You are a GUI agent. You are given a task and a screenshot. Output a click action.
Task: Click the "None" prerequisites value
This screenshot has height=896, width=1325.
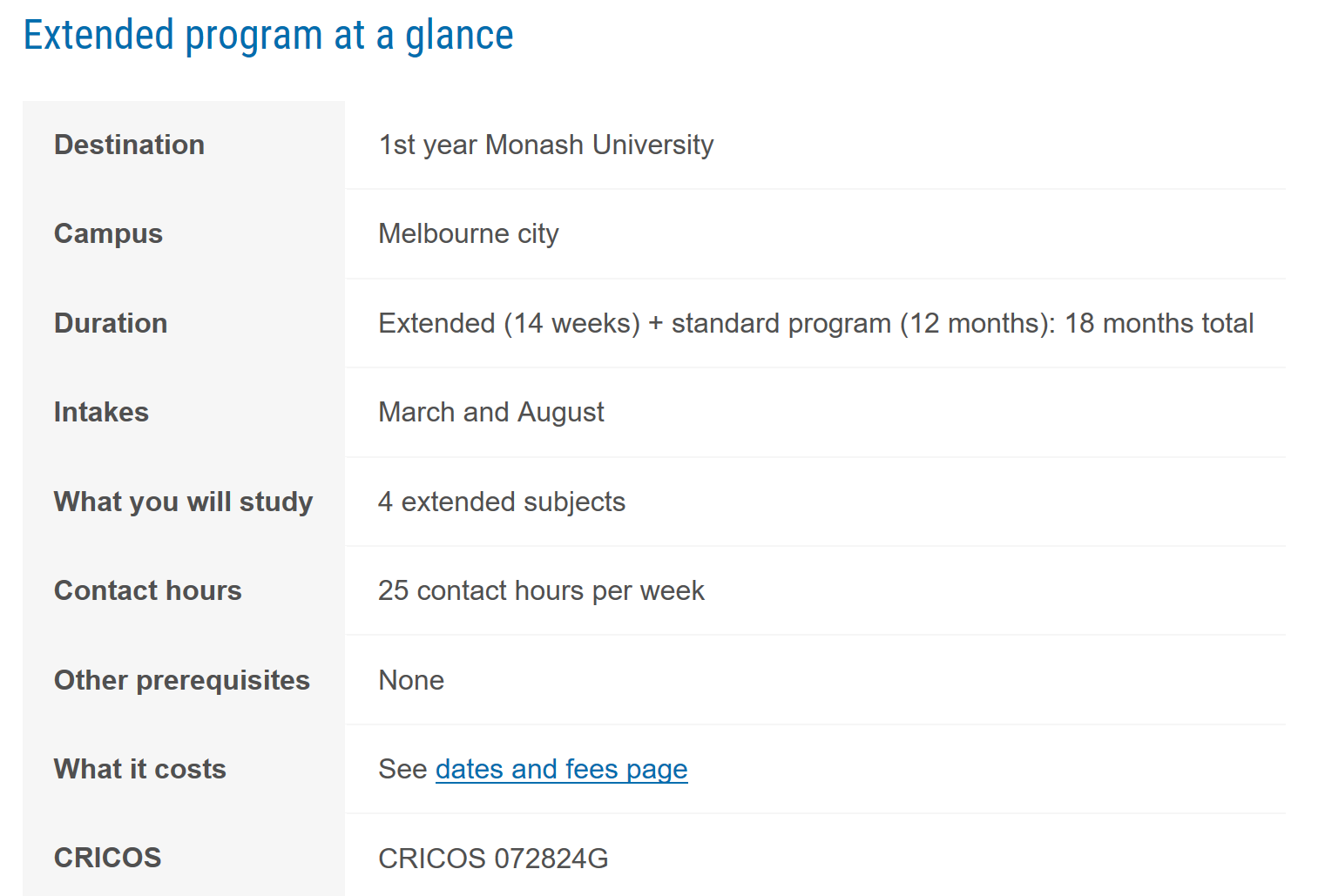[410, 680]
